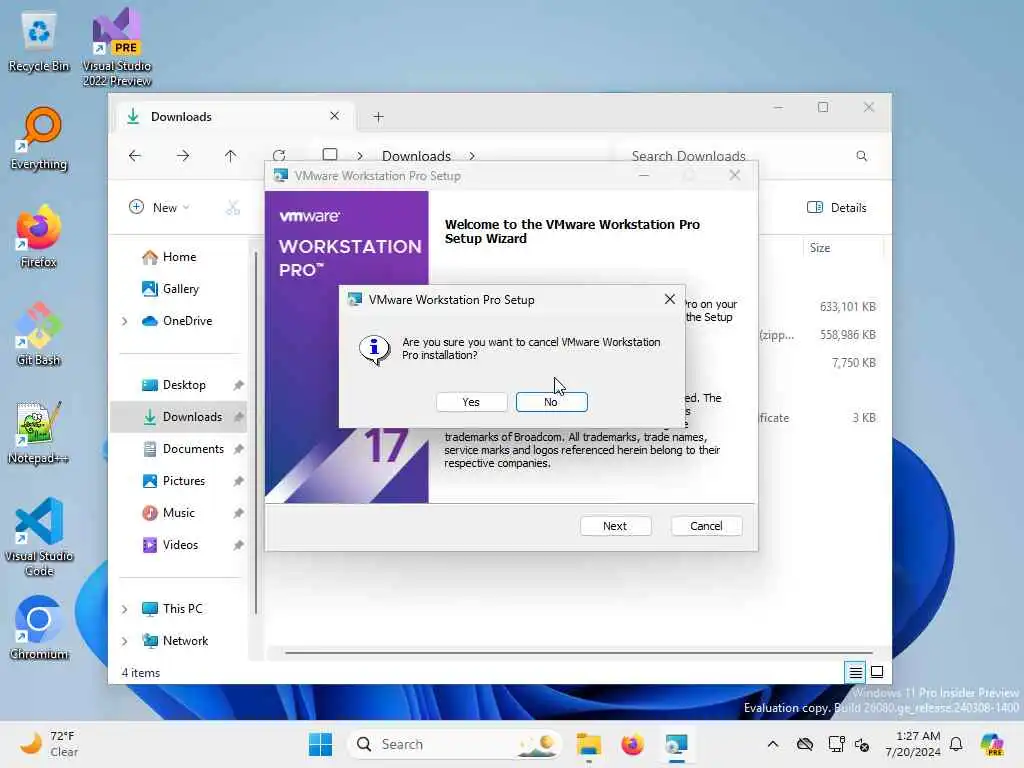Click the 633,101 KB file size cell

[847, 306]
